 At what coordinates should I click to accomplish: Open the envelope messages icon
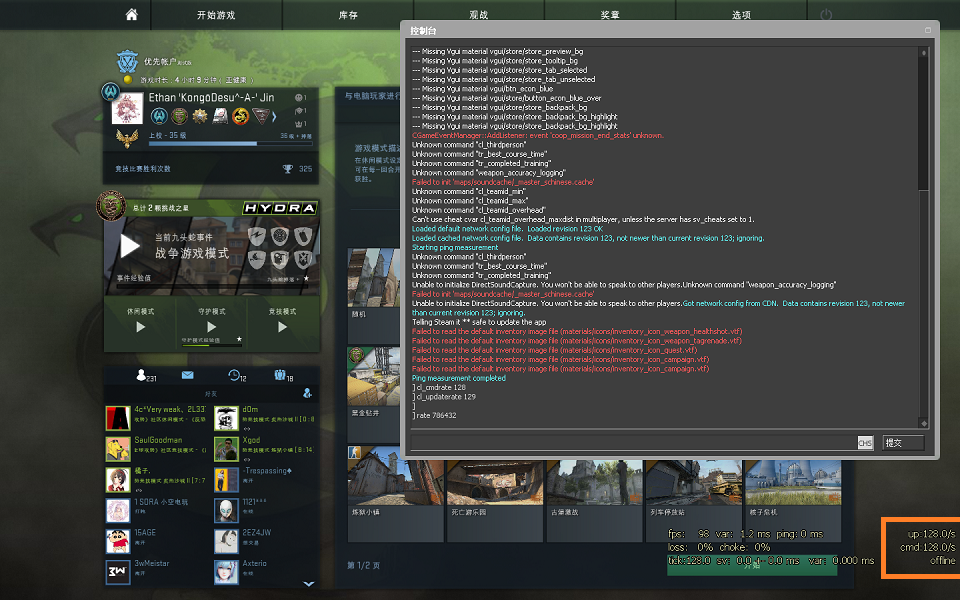(x=187, y=375)
